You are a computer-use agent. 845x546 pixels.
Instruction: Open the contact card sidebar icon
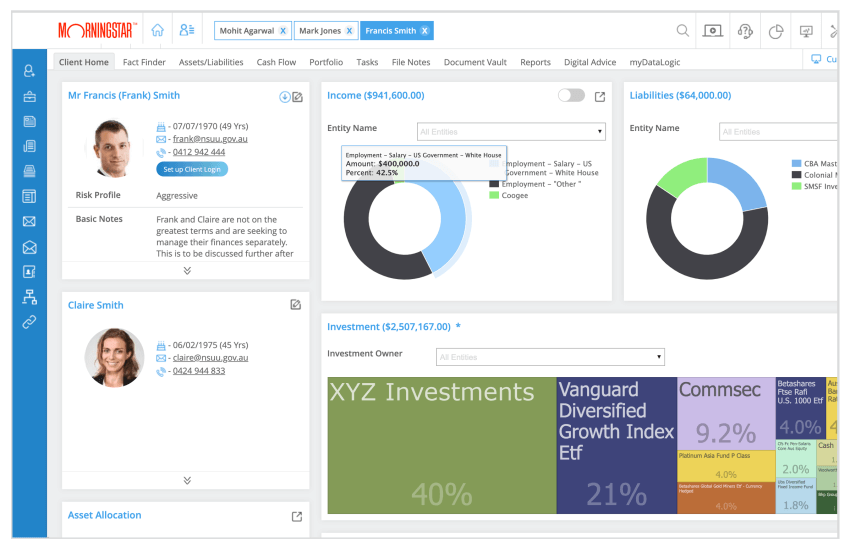click(x=29, y=272)
